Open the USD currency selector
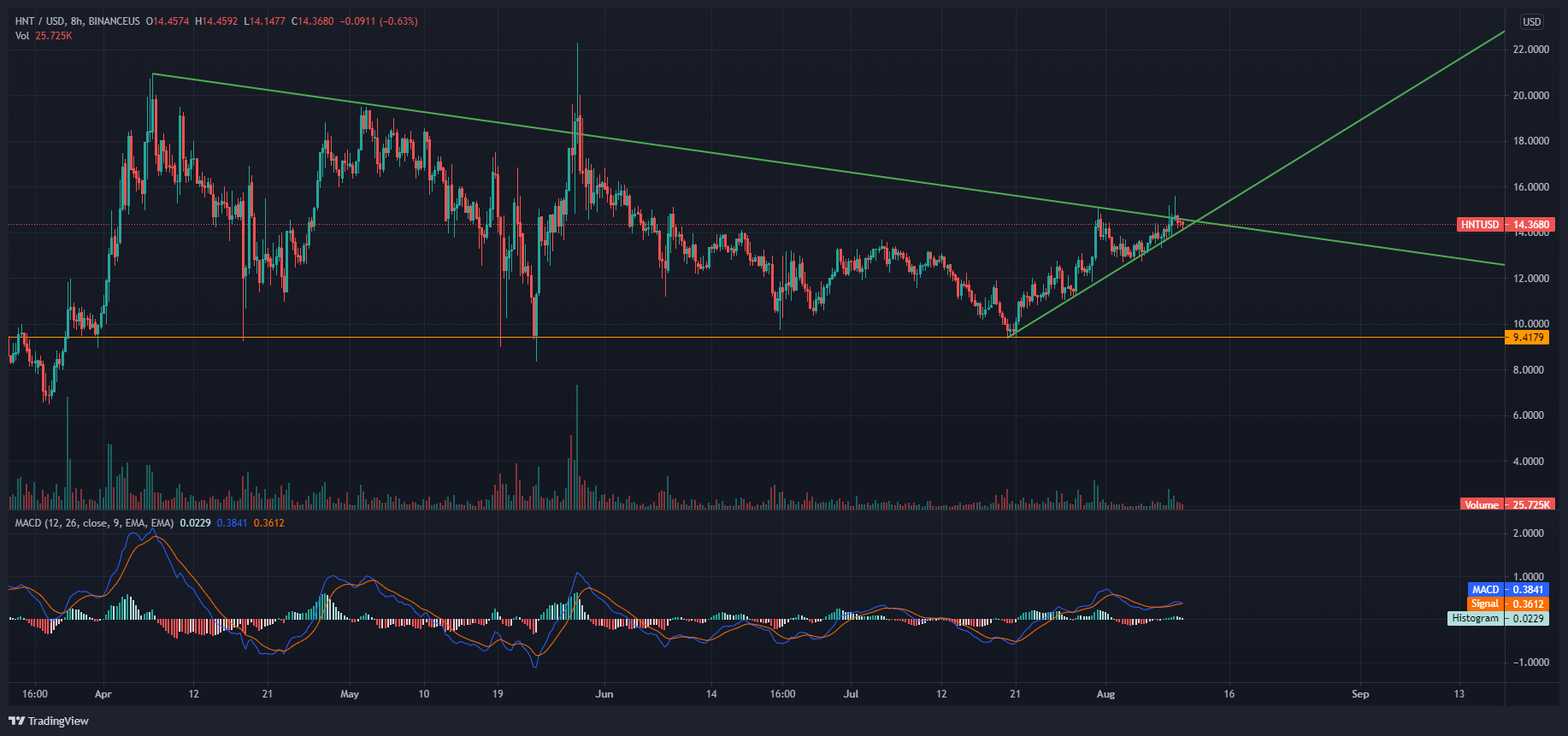This screenshot has height=736, width=1568. 1531,21
